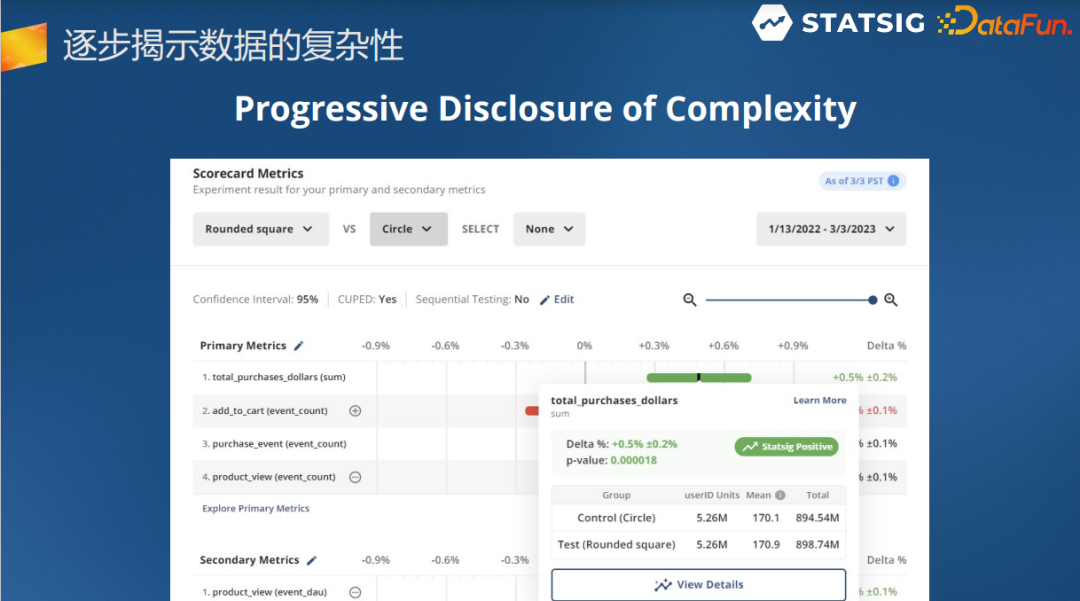The width and height of the screenshot is (1080, 601).
Task: Click the Statsig Positive badge
Action: click(786, 447)
